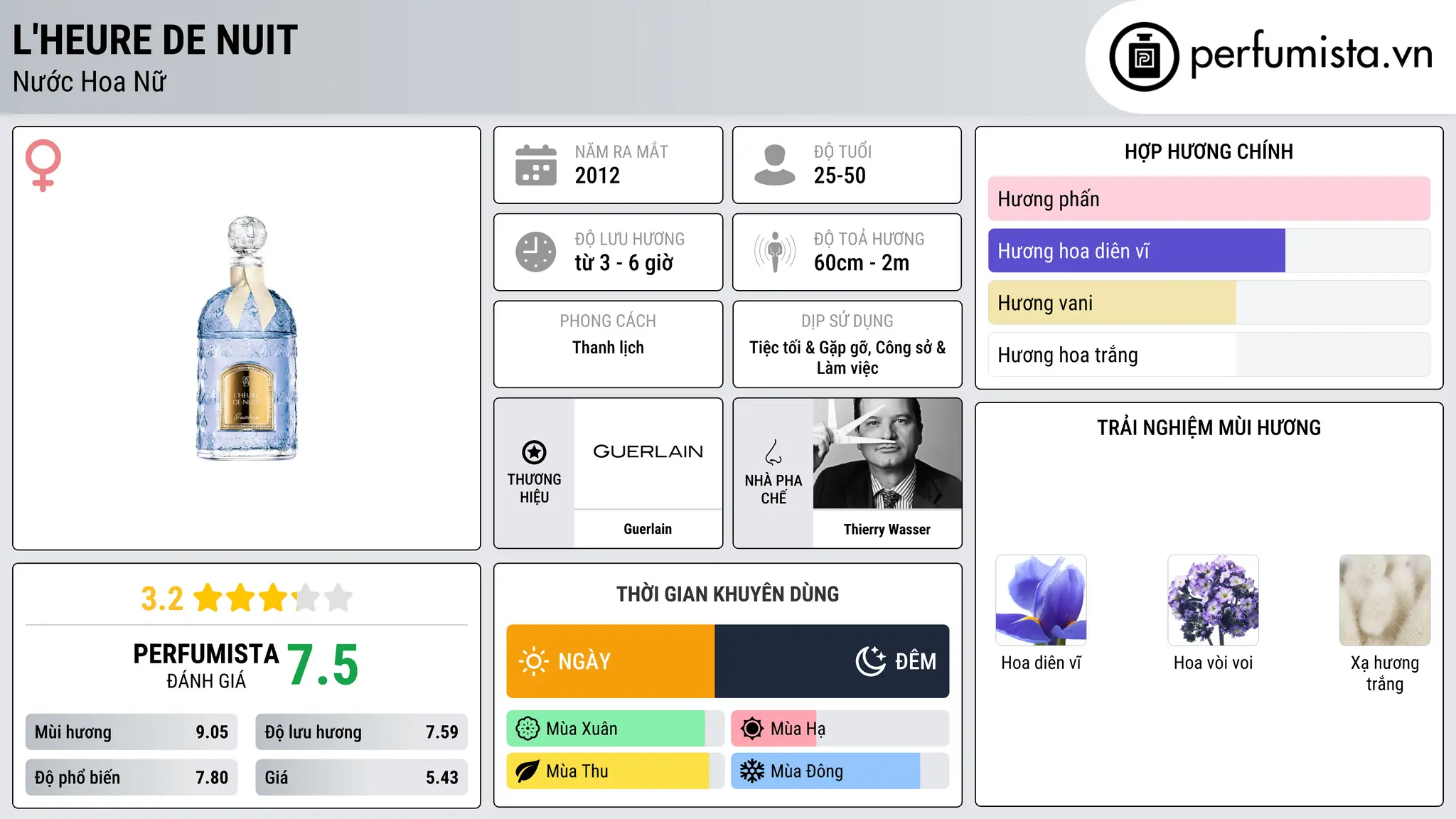Click the Mùi hương 9.05 score box
The height and width of the screenshot is (819, 1456).
(x=132, y=732)
